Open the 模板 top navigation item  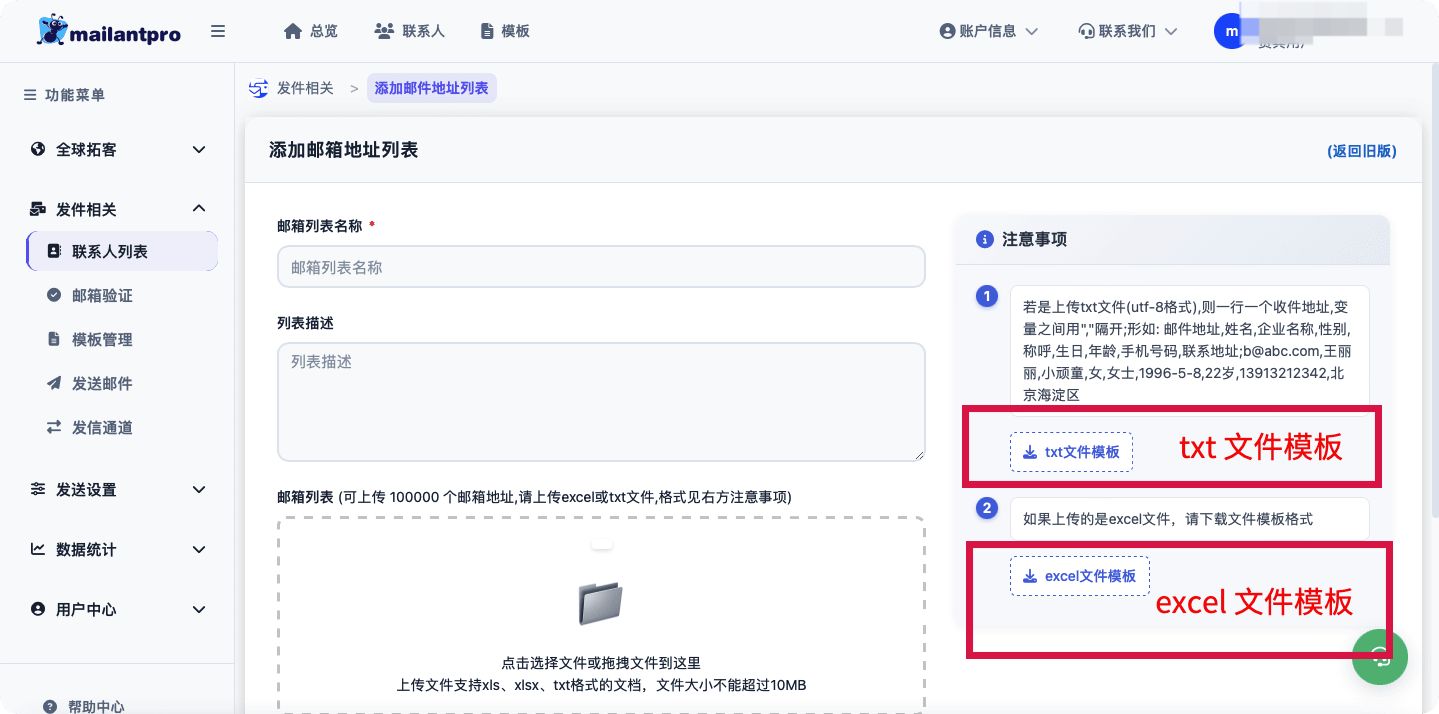pyautogui.click(x=505, y=31)
